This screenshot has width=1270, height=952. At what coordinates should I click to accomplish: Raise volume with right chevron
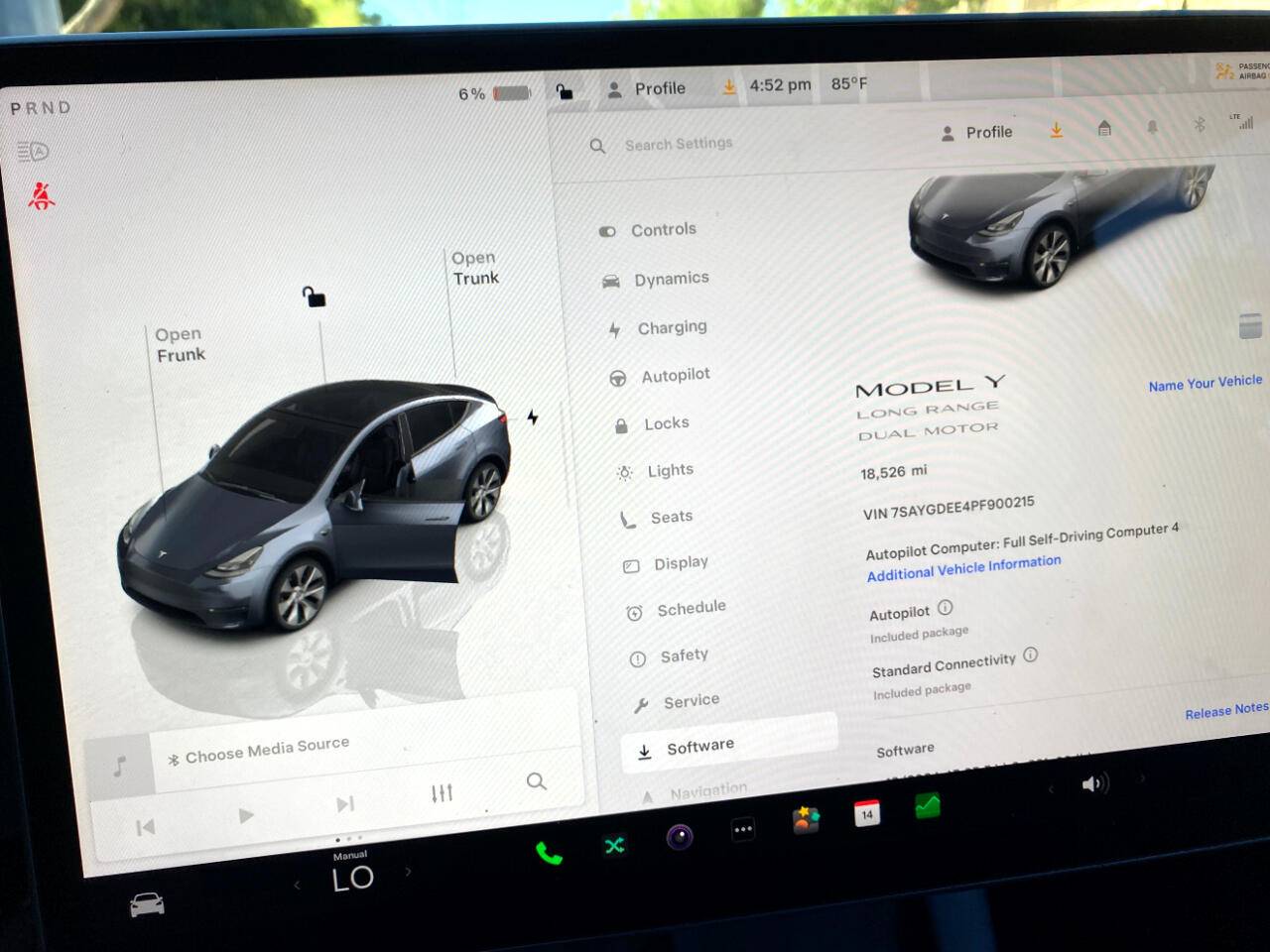1141,778
